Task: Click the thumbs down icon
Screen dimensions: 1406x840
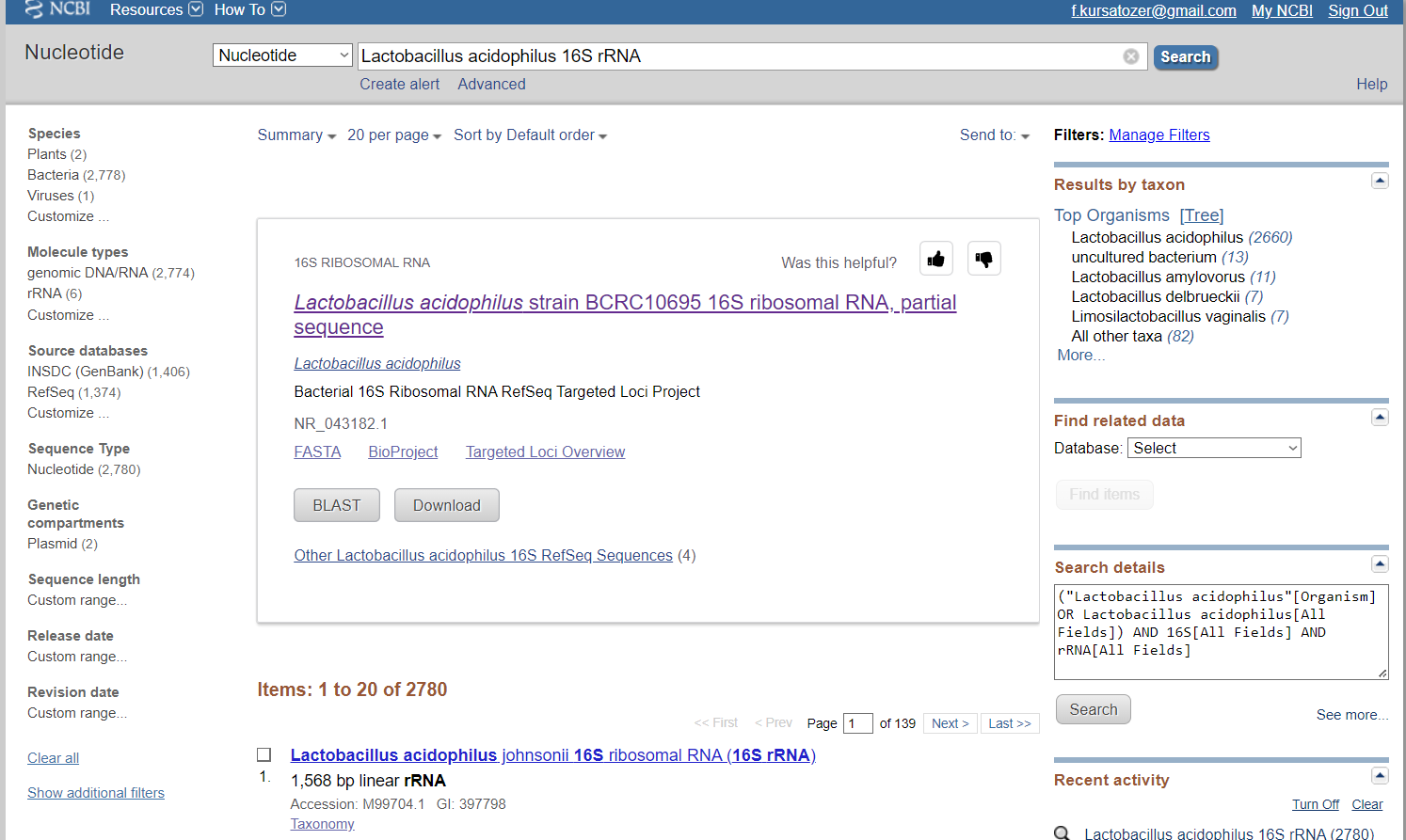Action: (984, 259)
